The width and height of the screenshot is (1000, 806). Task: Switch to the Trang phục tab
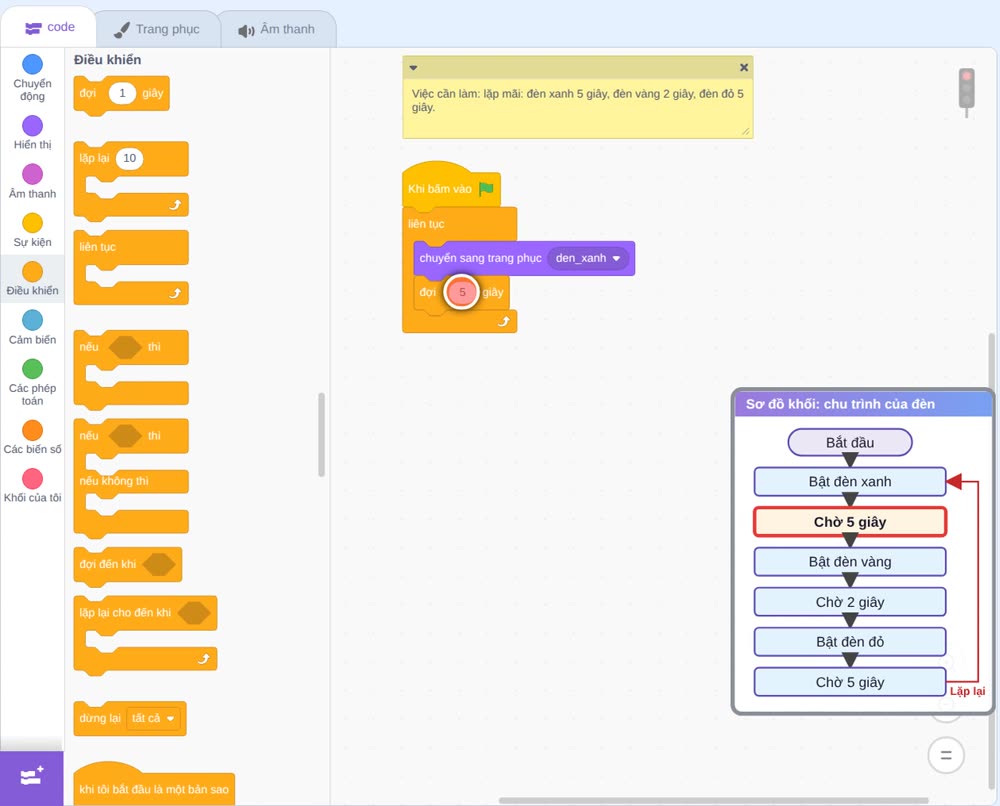click(157, 29)
